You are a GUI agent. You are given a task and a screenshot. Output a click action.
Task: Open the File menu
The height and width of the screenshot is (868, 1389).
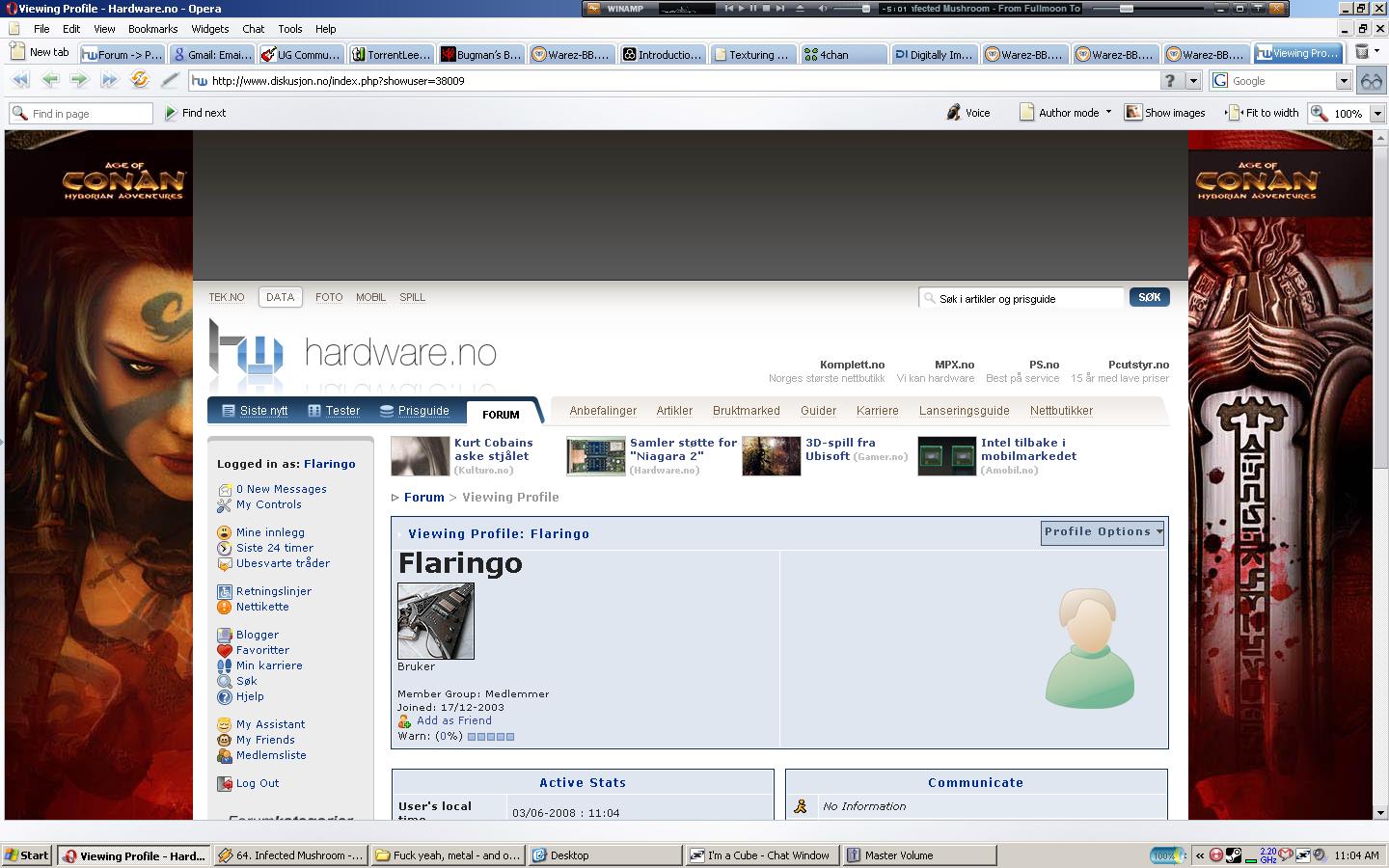41,29
